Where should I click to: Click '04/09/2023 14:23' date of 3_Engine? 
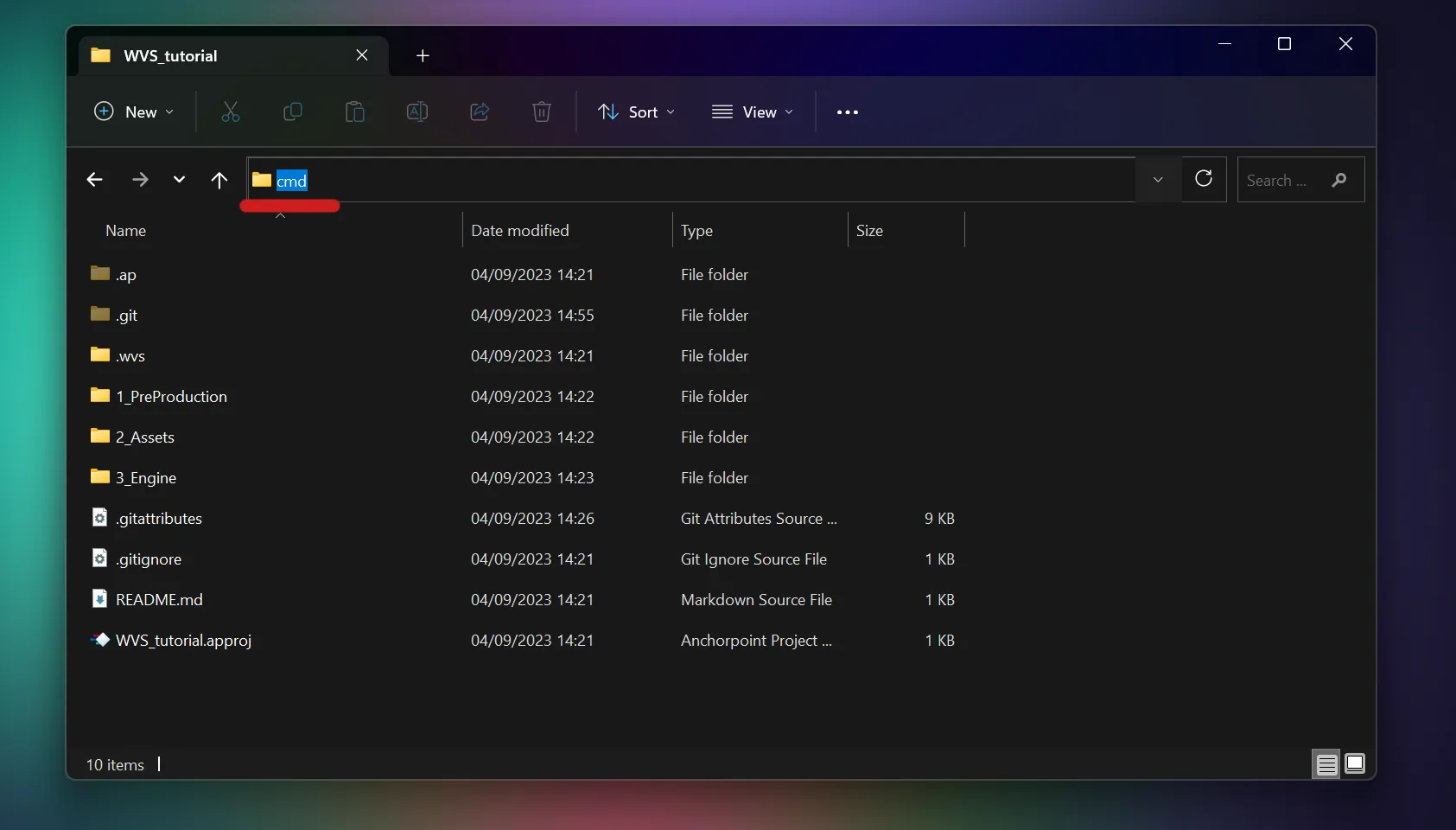click(x=532, y=477)
